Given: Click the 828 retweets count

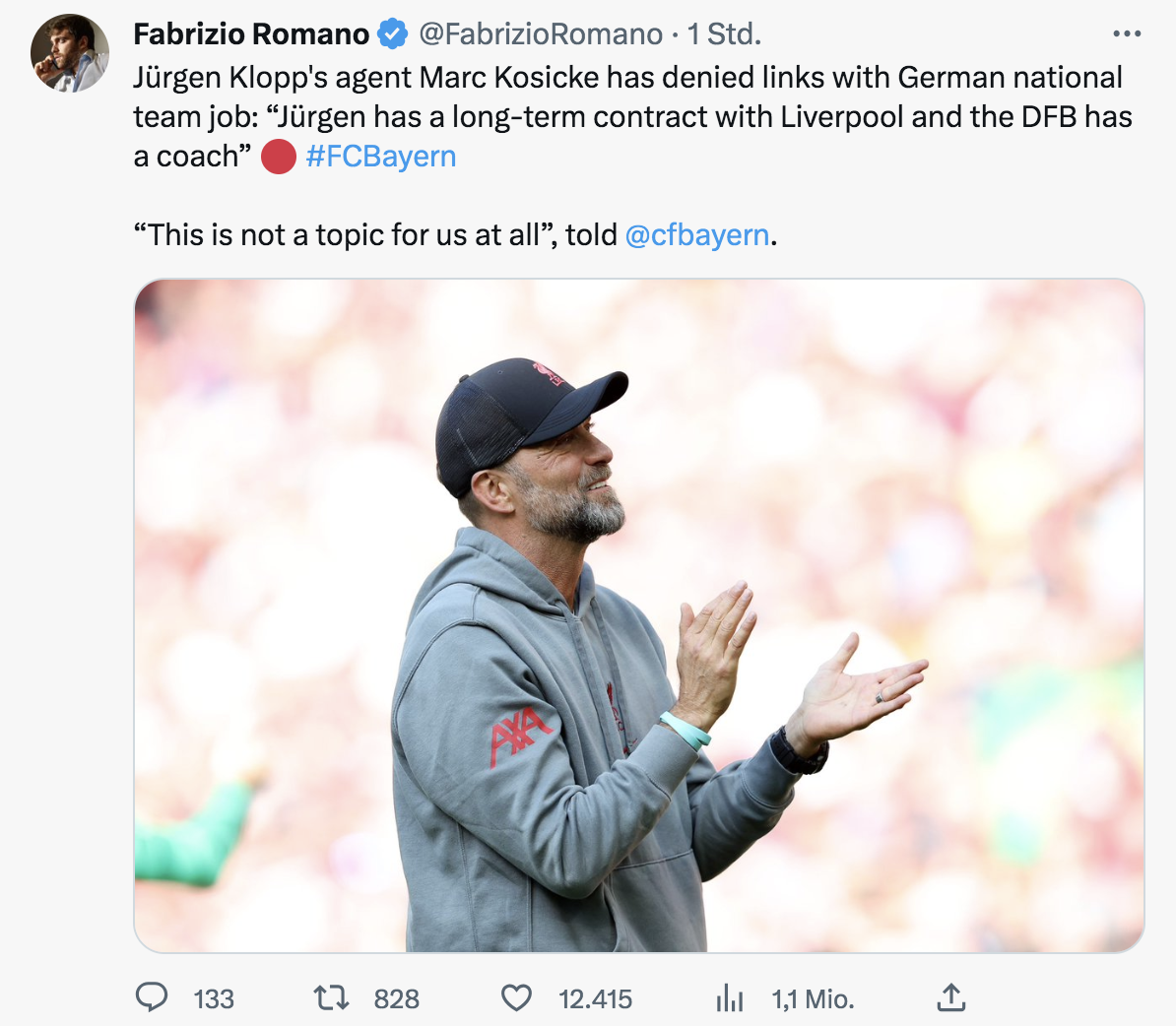Looking at the screenshot, I should (x=397, y=999).
